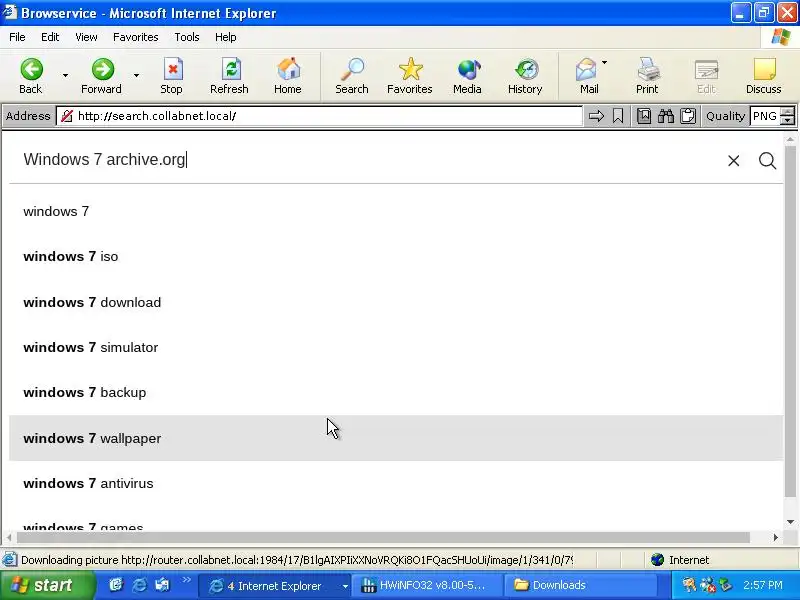Click first quick launch icon near Start
This screenshot has height=600, width=800.
(116, 585)
